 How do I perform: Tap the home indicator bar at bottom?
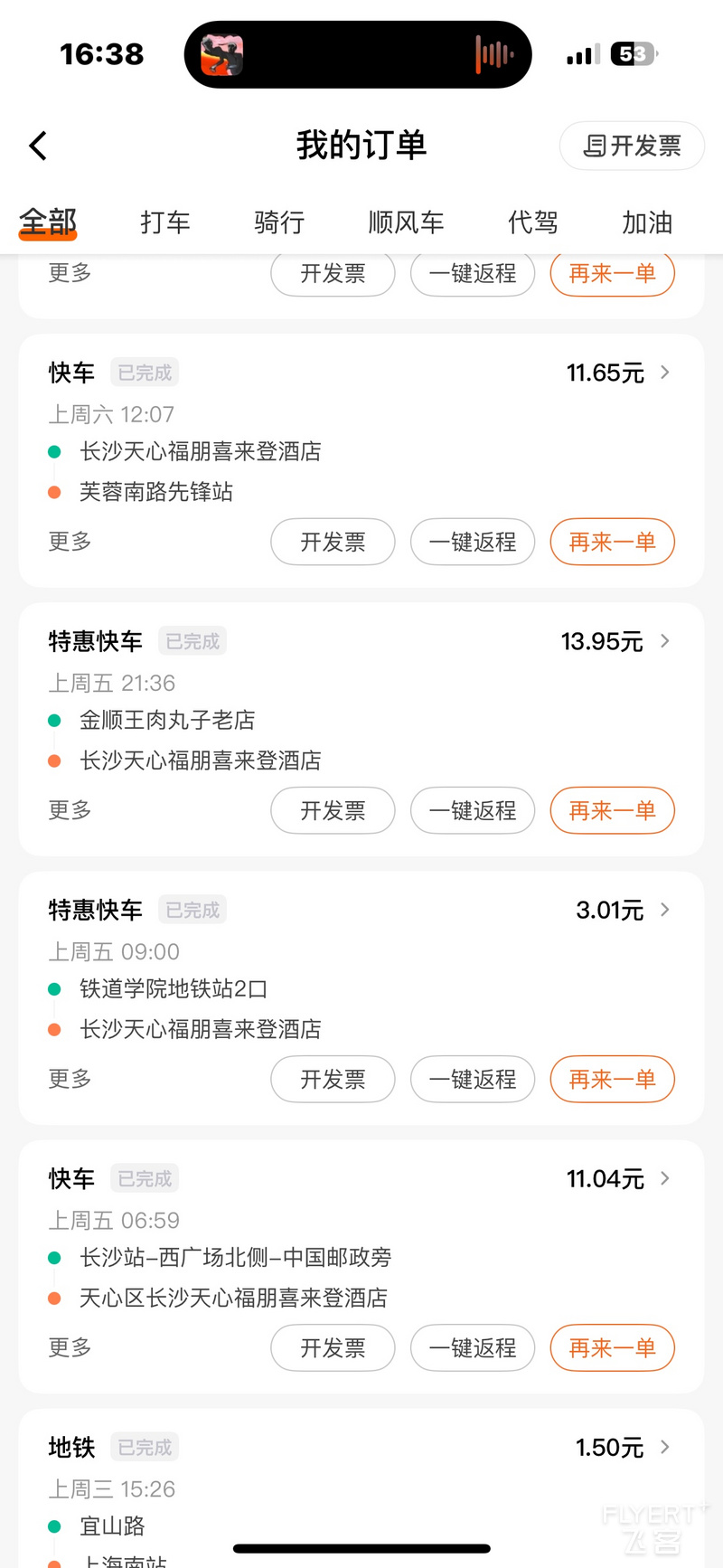361,1548
